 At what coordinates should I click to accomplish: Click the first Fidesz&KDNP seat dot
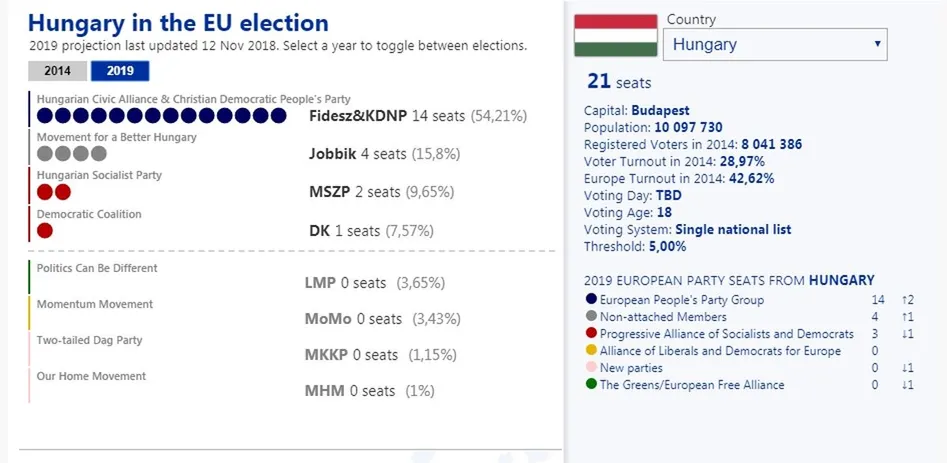45,116
